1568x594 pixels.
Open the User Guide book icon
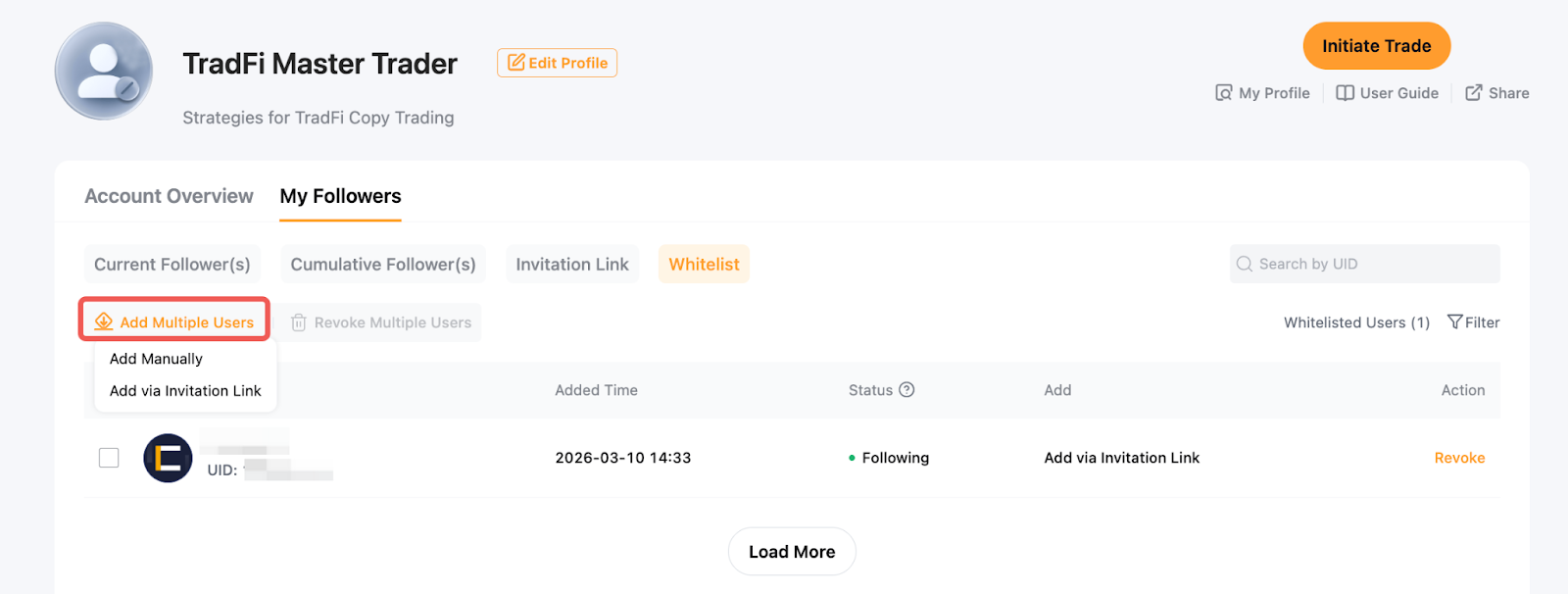point(1345,93)
